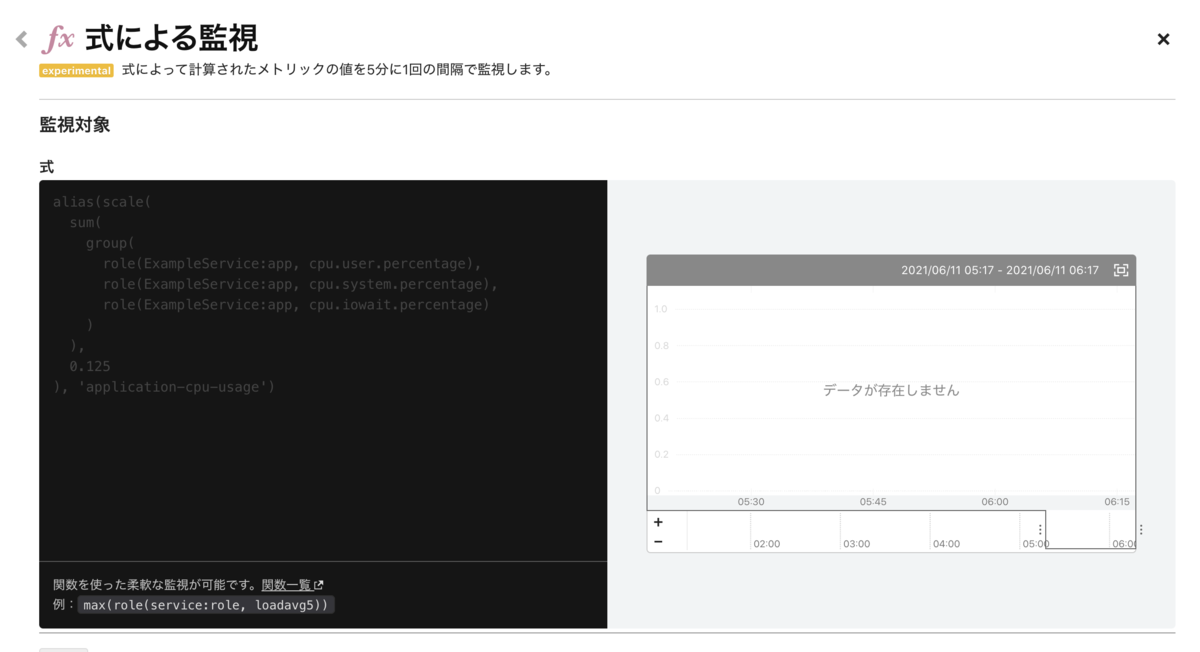Image resolution: width=1200 pixels, height=652 pixels.
Task: Click the 03:00 mark on the timeline
Action: click(857, 544)
